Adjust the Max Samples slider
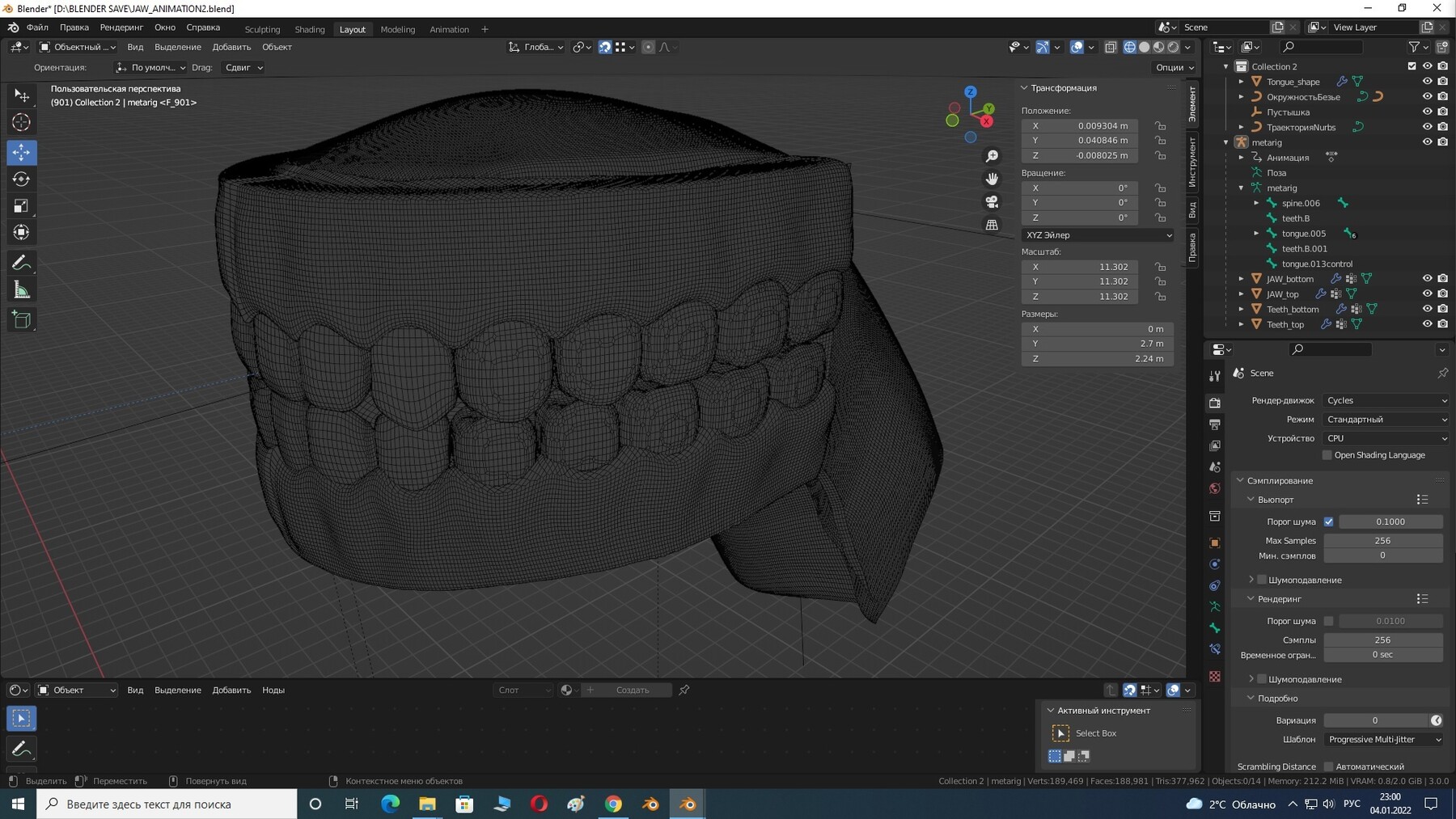The width and height of the screenshot is (1456, 819). pos(1384,540)
